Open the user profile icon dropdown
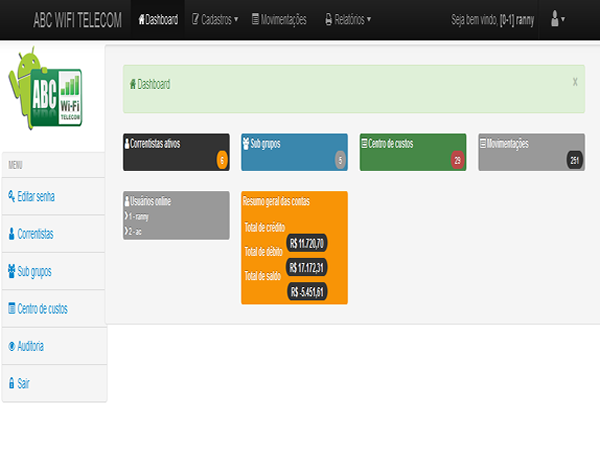Image resolution: width=600 pixels, height=450 pixels. (x=557, y=19)
